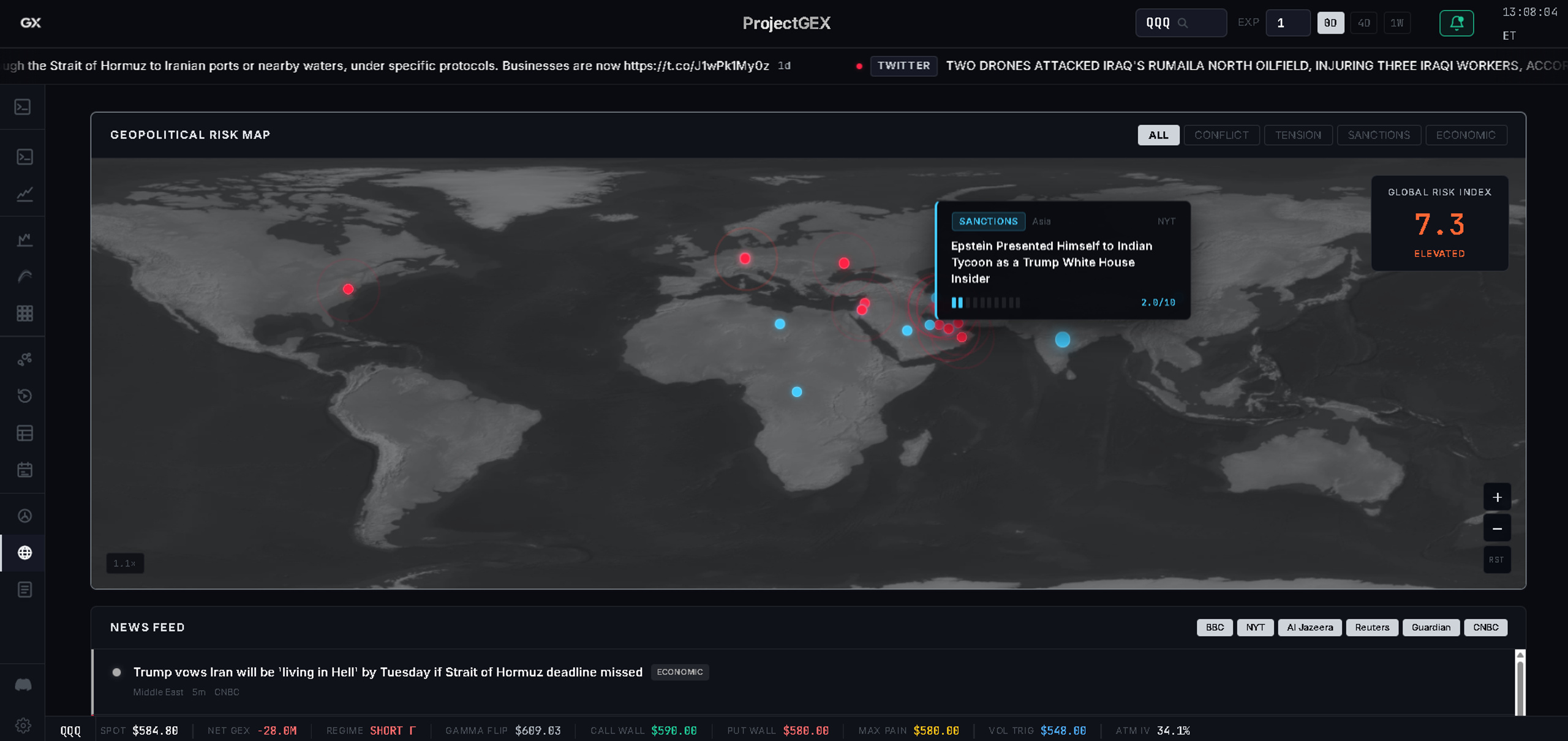Screen dimensions: 1568x741
Task: Open the calendar sidebar icon
Action: [x=24, y=470]
